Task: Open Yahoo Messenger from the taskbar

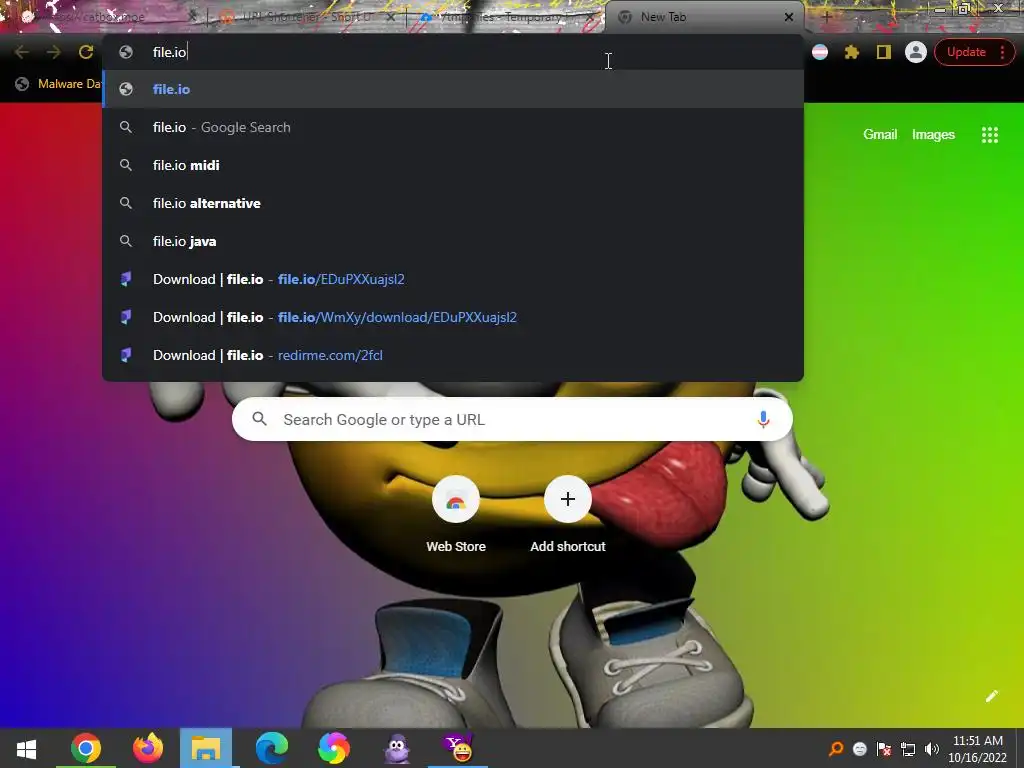Action: (458, 748)
